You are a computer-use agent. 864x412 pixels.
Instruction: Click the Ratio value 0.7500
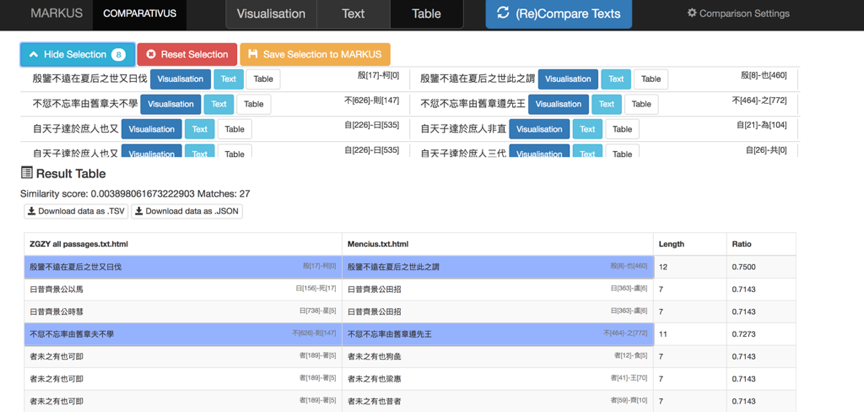click(743, 267)
